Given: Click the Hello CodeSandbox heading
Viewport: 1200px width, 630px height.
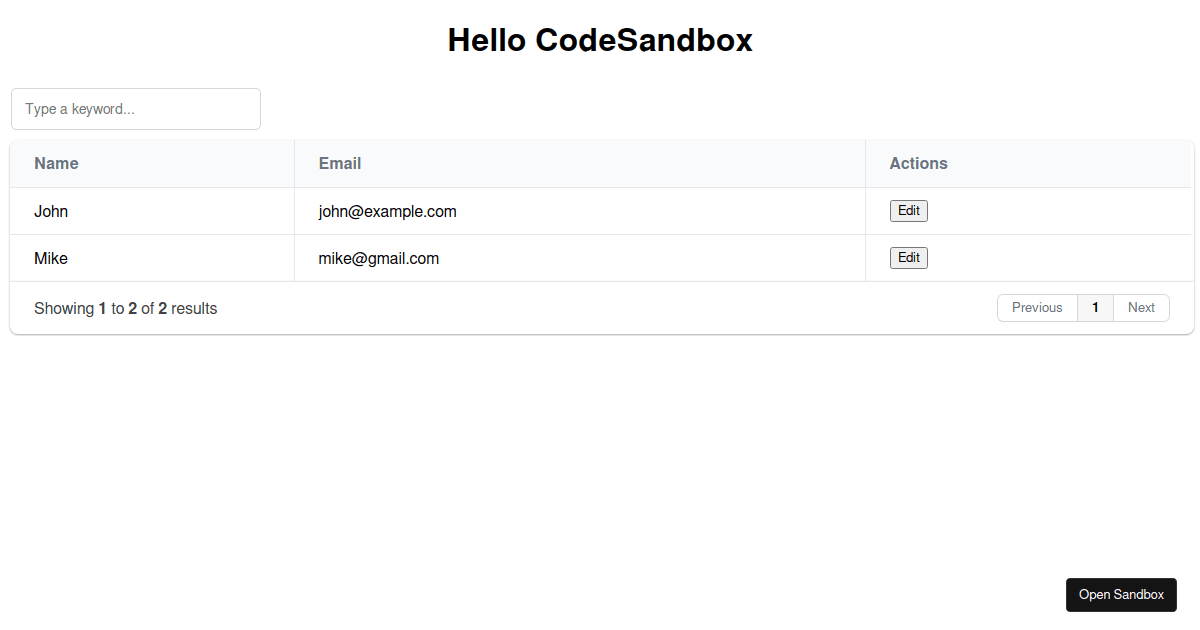Looking at the screenshot, I should click(600, 40).
